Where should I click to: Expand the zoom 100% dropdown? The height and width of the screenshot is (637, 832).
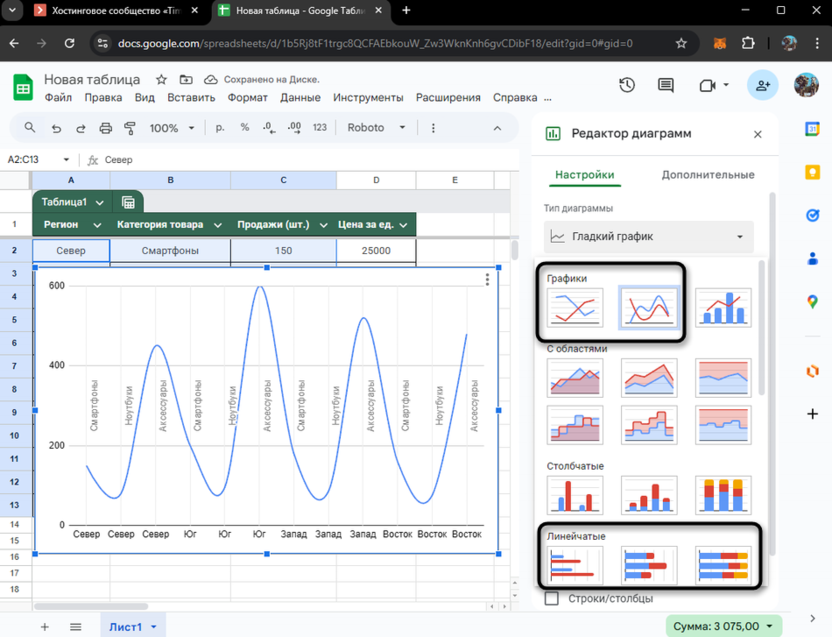(x=172, y=128)
